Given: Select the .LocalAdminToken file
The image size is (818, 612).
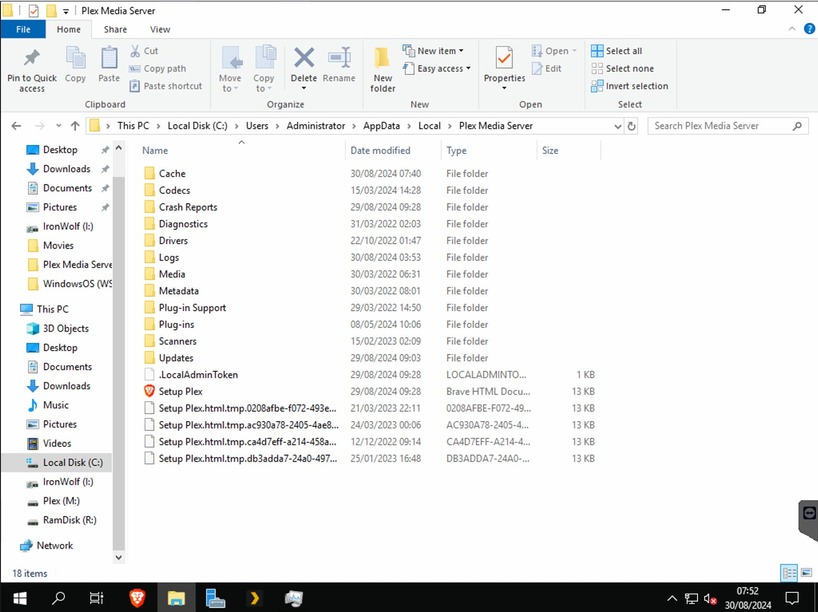Looking at the screenshot, I should pos(198,375).
